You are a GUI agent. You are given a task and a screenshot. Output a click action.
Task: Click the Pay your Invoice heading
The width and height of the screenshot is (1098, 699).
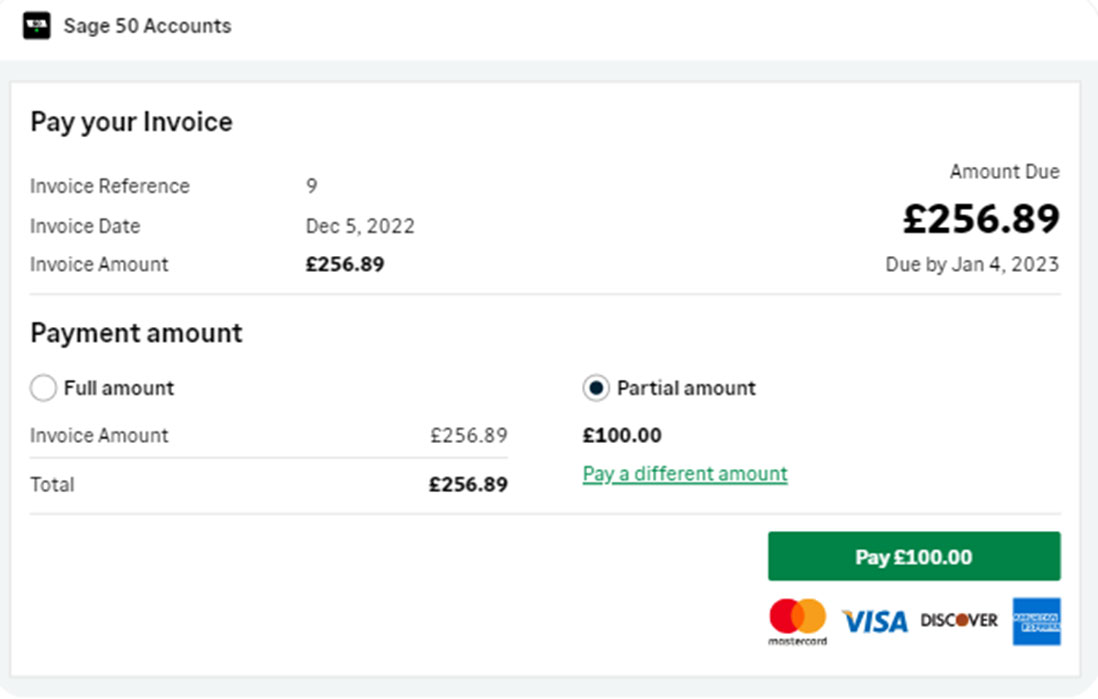pyautogui.click(x=132, y=122)
